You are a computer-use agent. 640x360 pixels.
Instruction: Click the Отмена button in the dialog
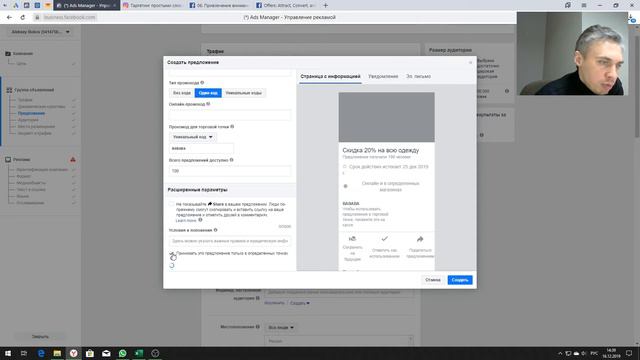tap(433, 280)
